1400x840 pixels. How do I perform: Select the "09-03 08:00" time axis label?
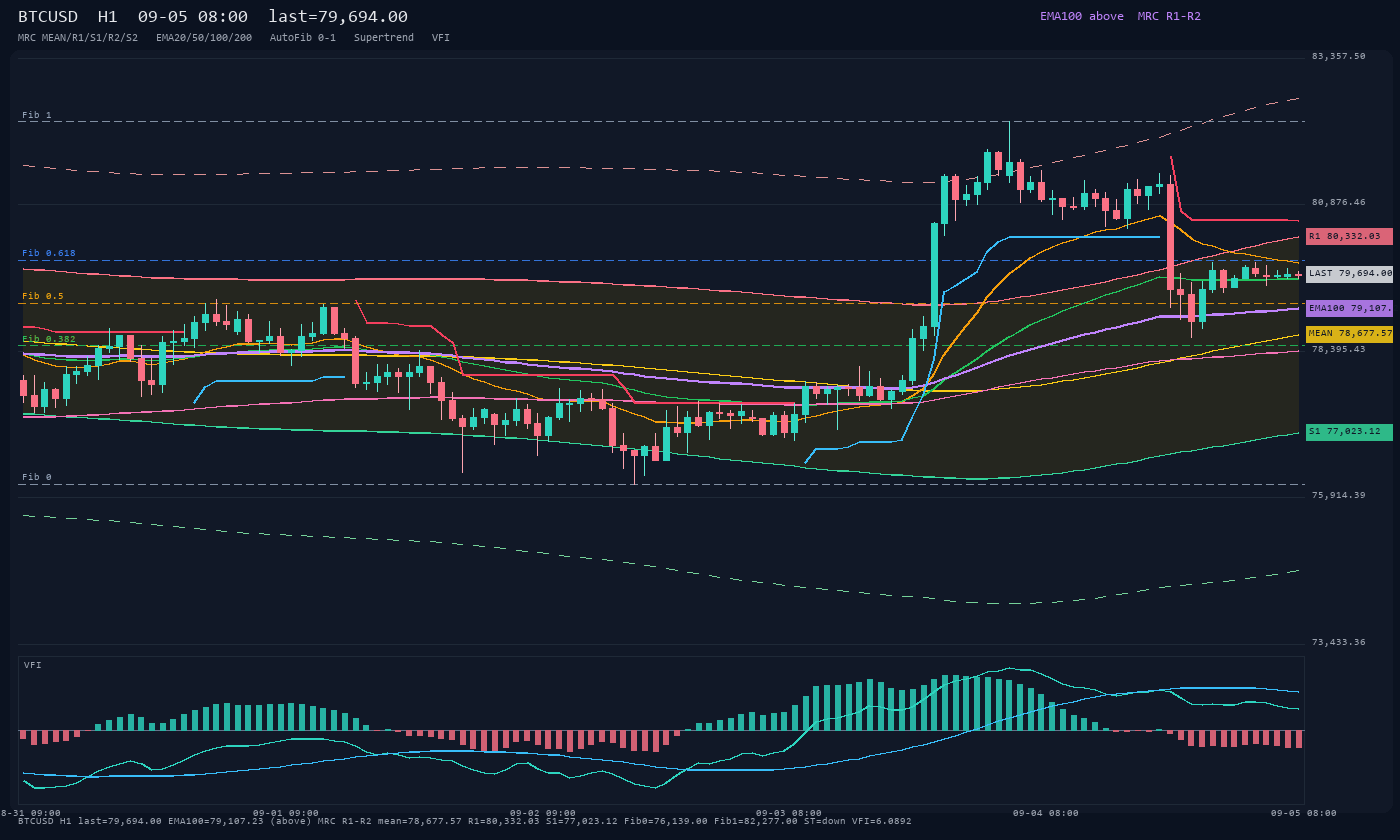[x=789, y=813]
